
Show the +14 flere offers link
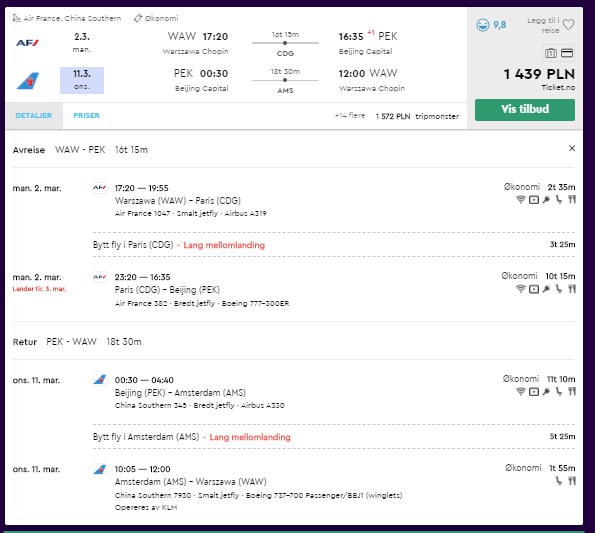pos(349,115)
